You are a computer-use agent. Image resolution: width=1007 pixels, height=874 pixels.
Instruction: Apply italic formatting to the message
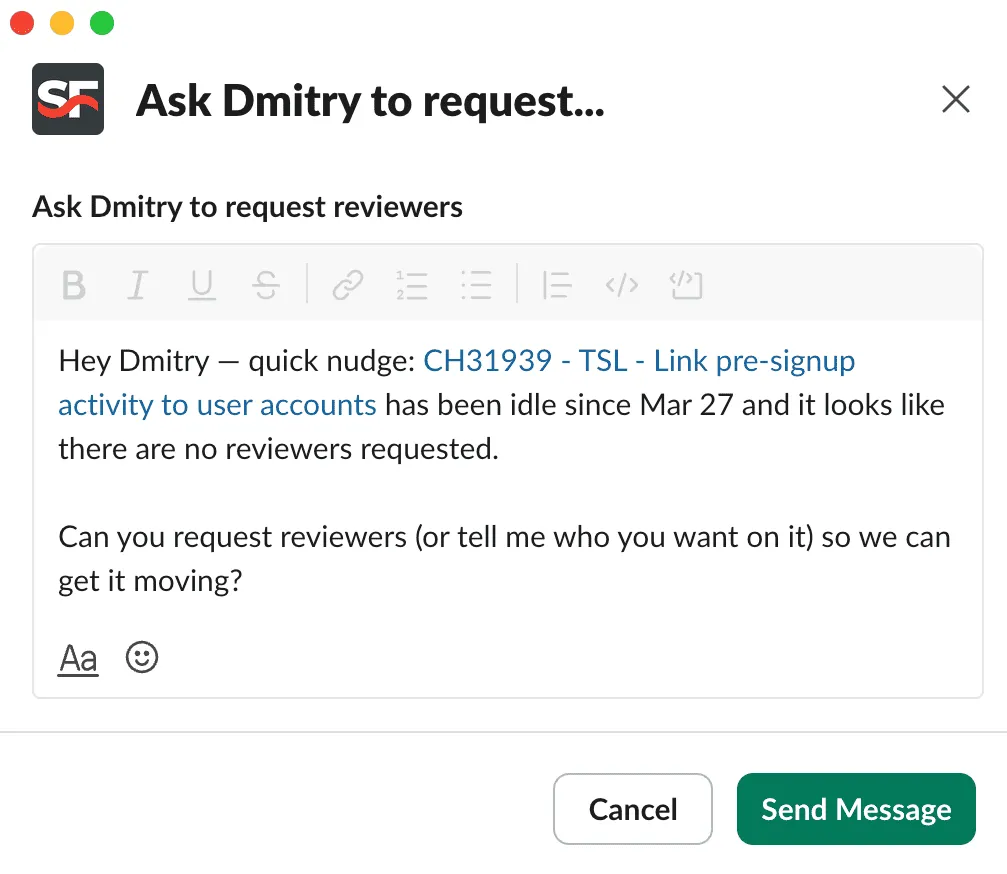(138, 286)
